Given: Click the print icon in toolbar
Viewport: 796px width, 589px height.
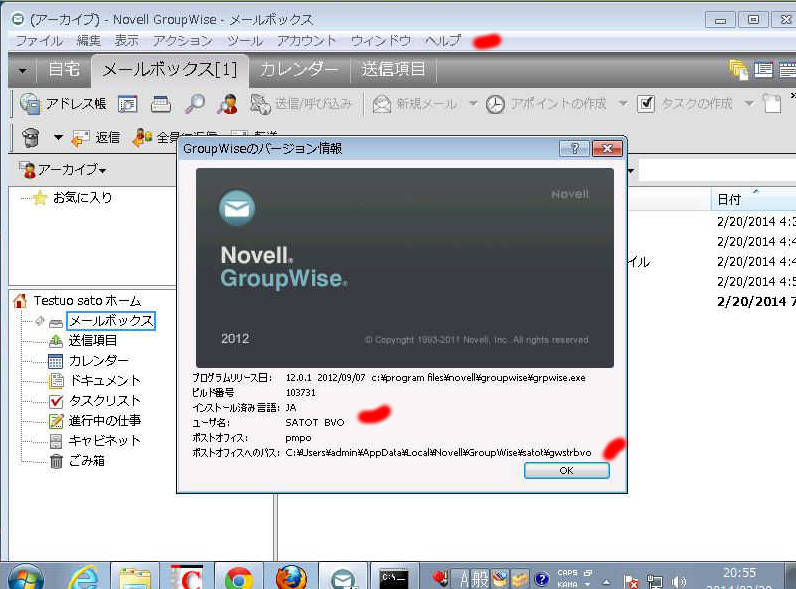Looking at the screenshot, I should (x=161, y=104).
